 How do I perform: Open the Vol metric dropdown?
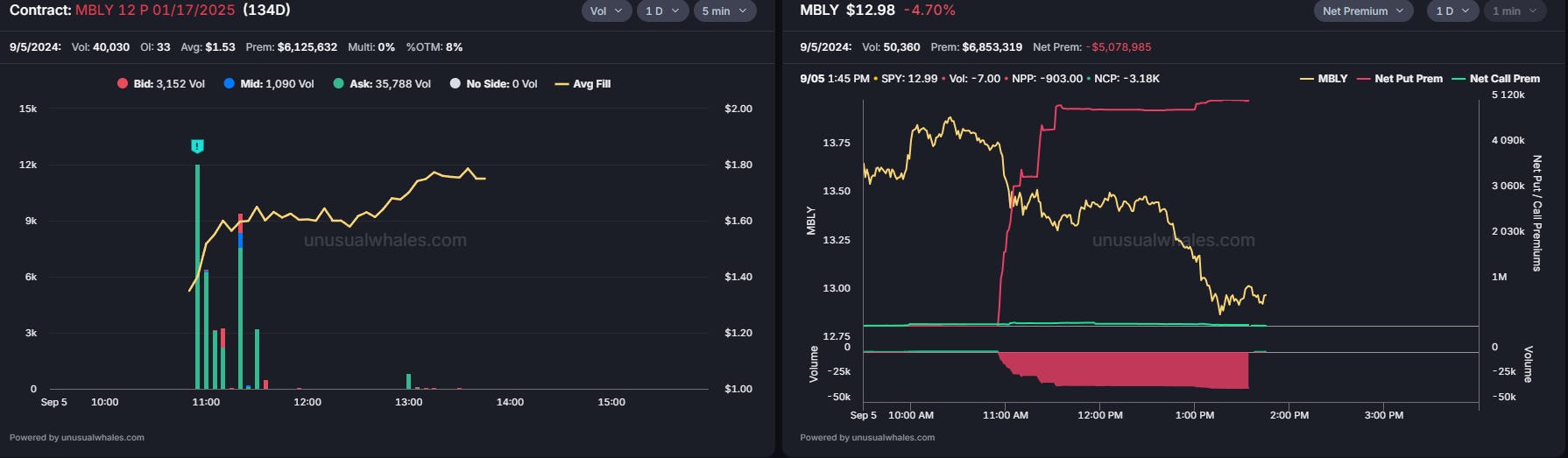tap(606, 11)
